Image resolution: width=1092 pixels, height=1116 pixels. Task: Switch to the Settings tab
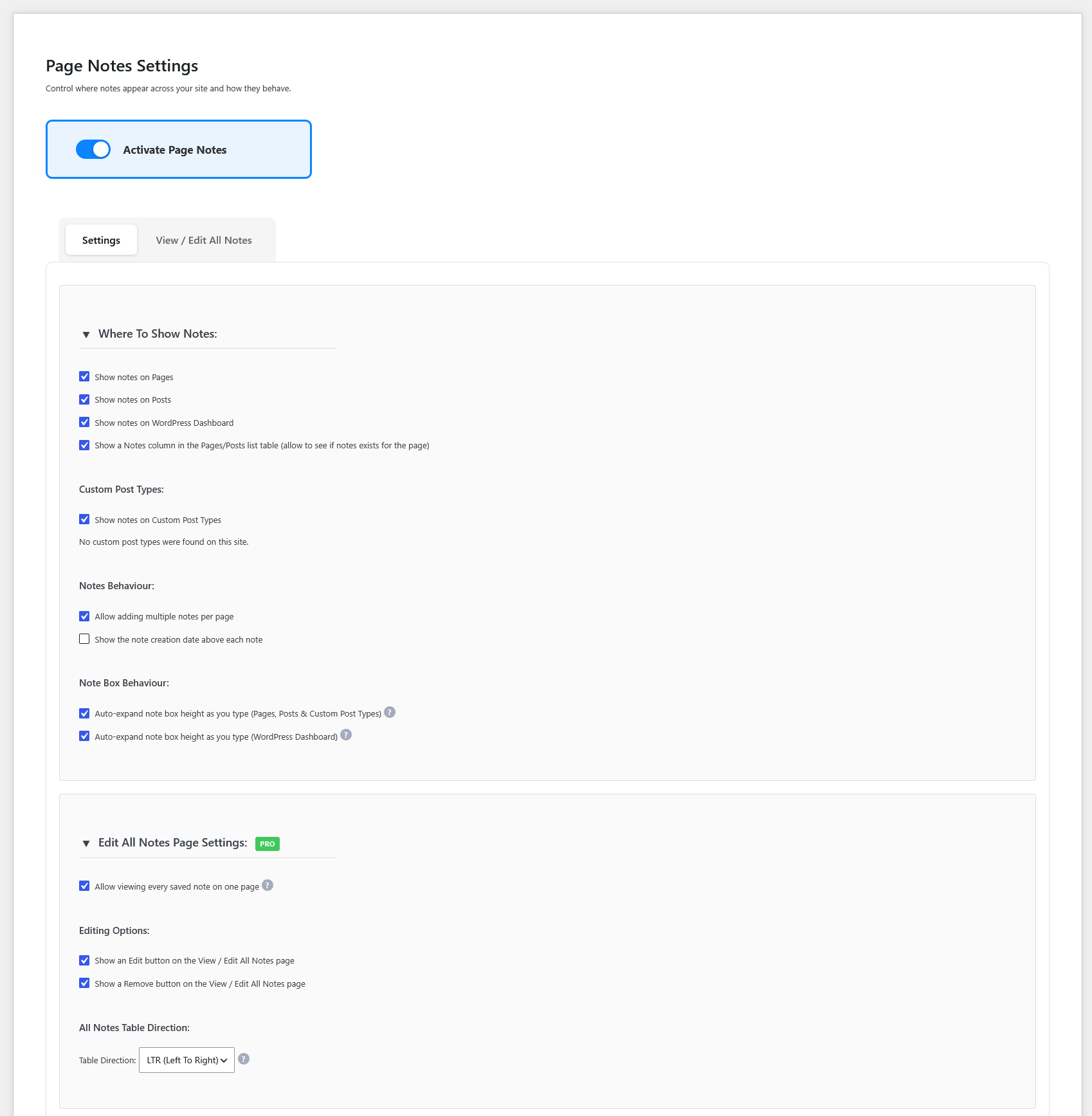click(x=101, y=240)
